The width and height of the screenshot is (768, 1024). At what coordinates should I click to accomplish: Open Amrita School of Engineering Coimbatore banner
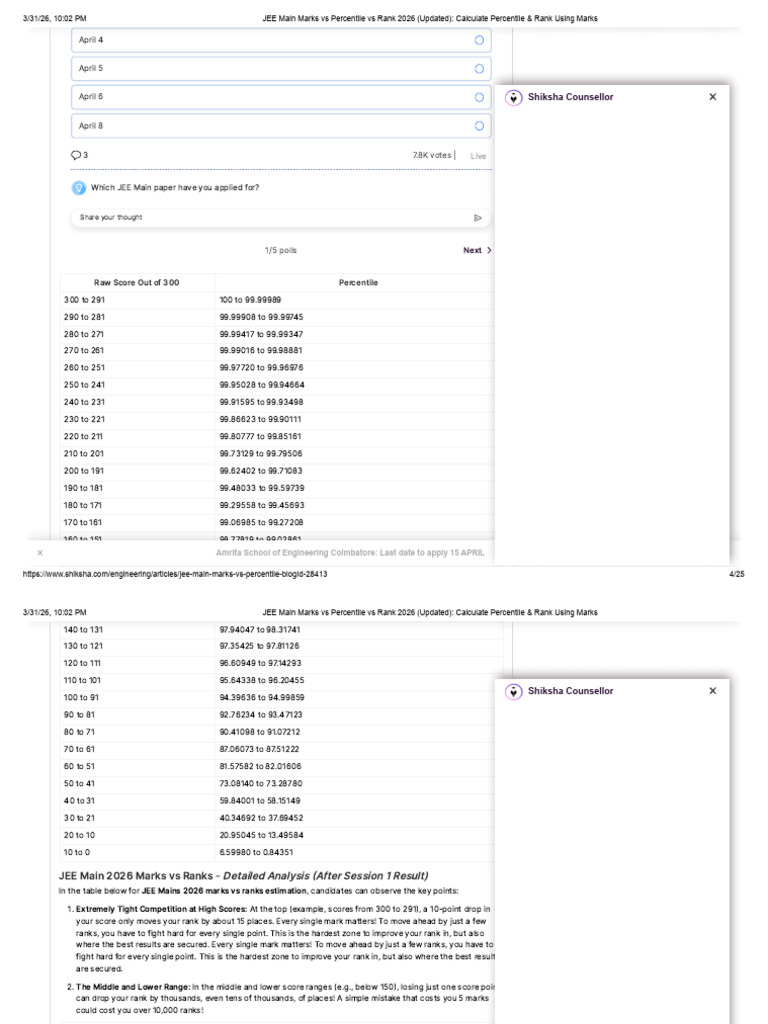350,552
